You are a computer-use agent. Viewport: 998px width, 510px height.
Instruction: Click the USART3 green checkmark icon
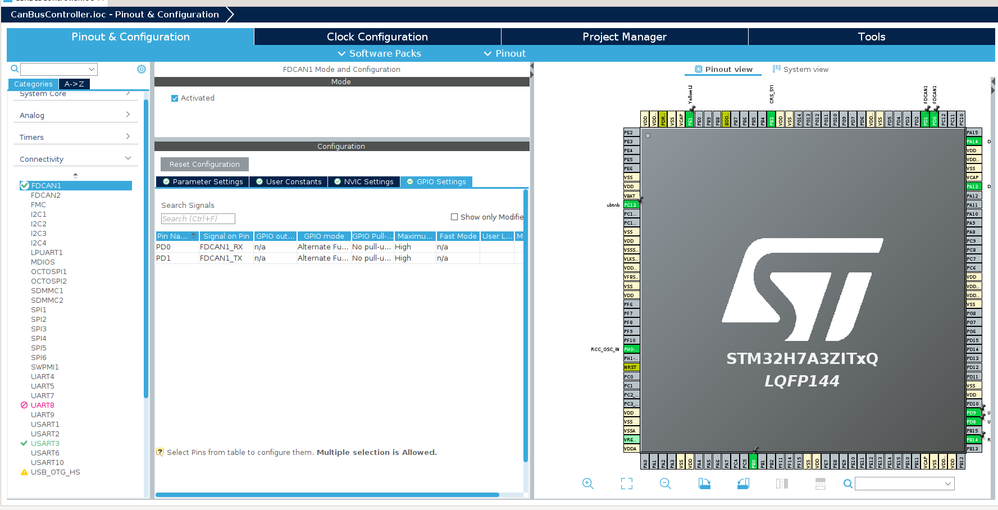pos(24,443)
